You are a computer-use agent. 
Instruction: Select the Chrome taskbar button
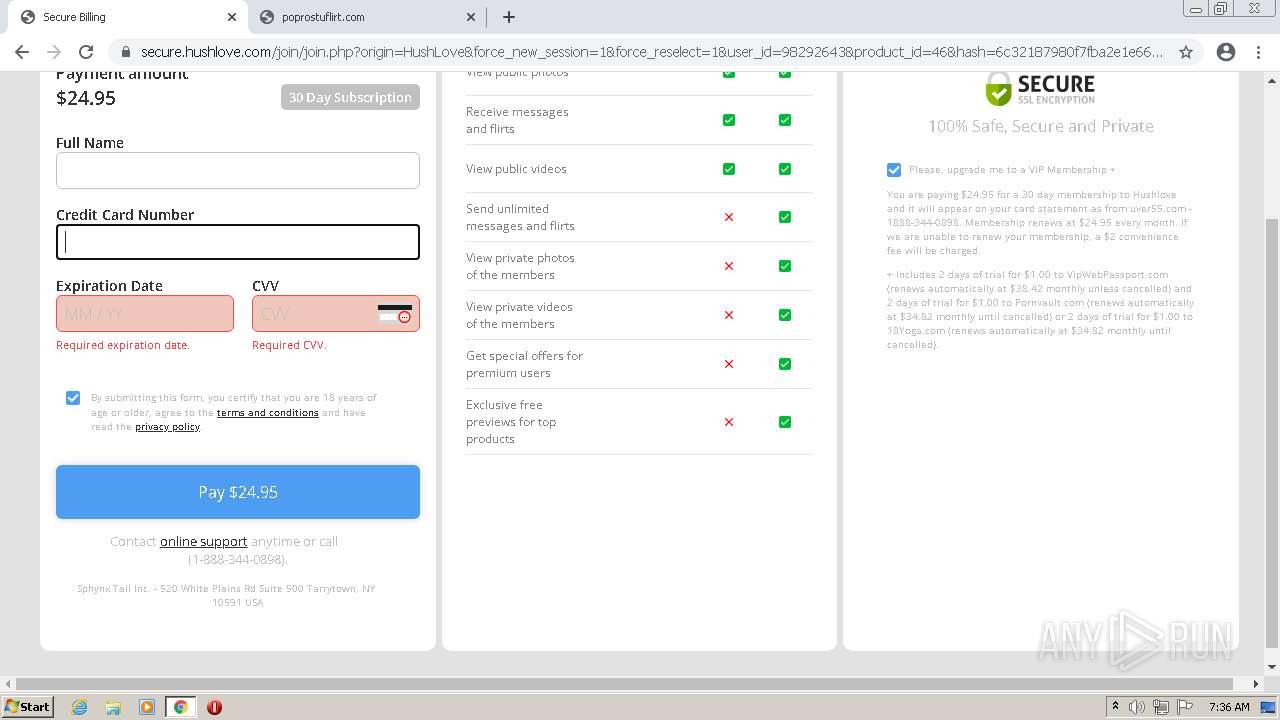[x=180, y=707]
